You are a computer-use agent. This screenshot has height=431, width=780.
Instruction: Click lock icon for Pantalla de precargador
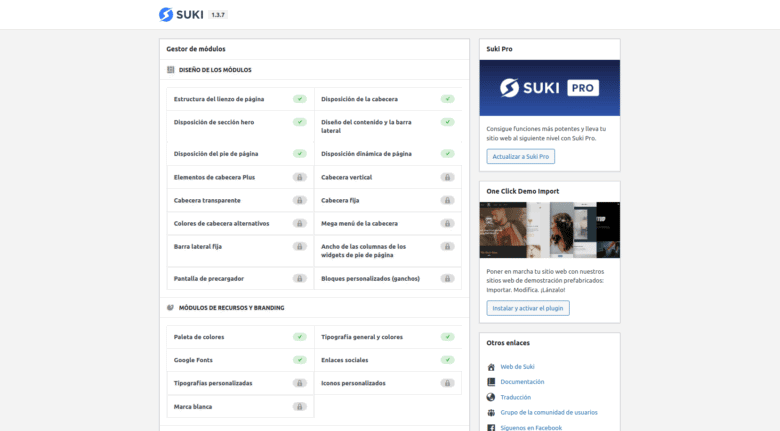[x=299, y=279]
